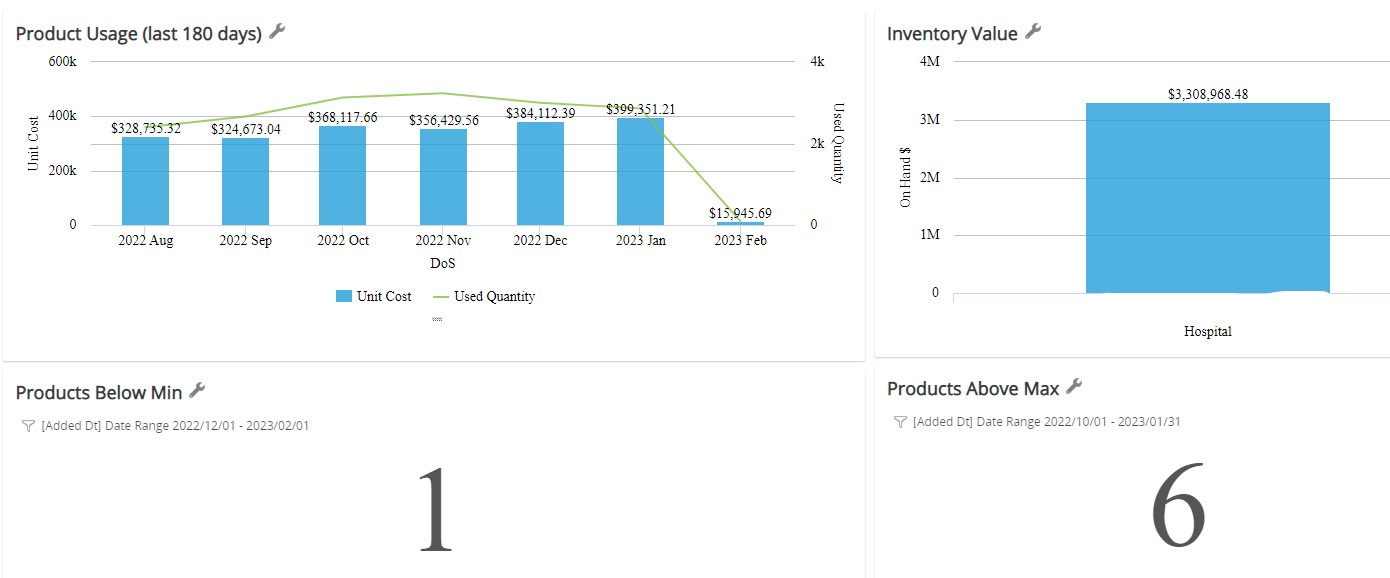Open the Products Above Max count 6

[x=1178, y=505]
